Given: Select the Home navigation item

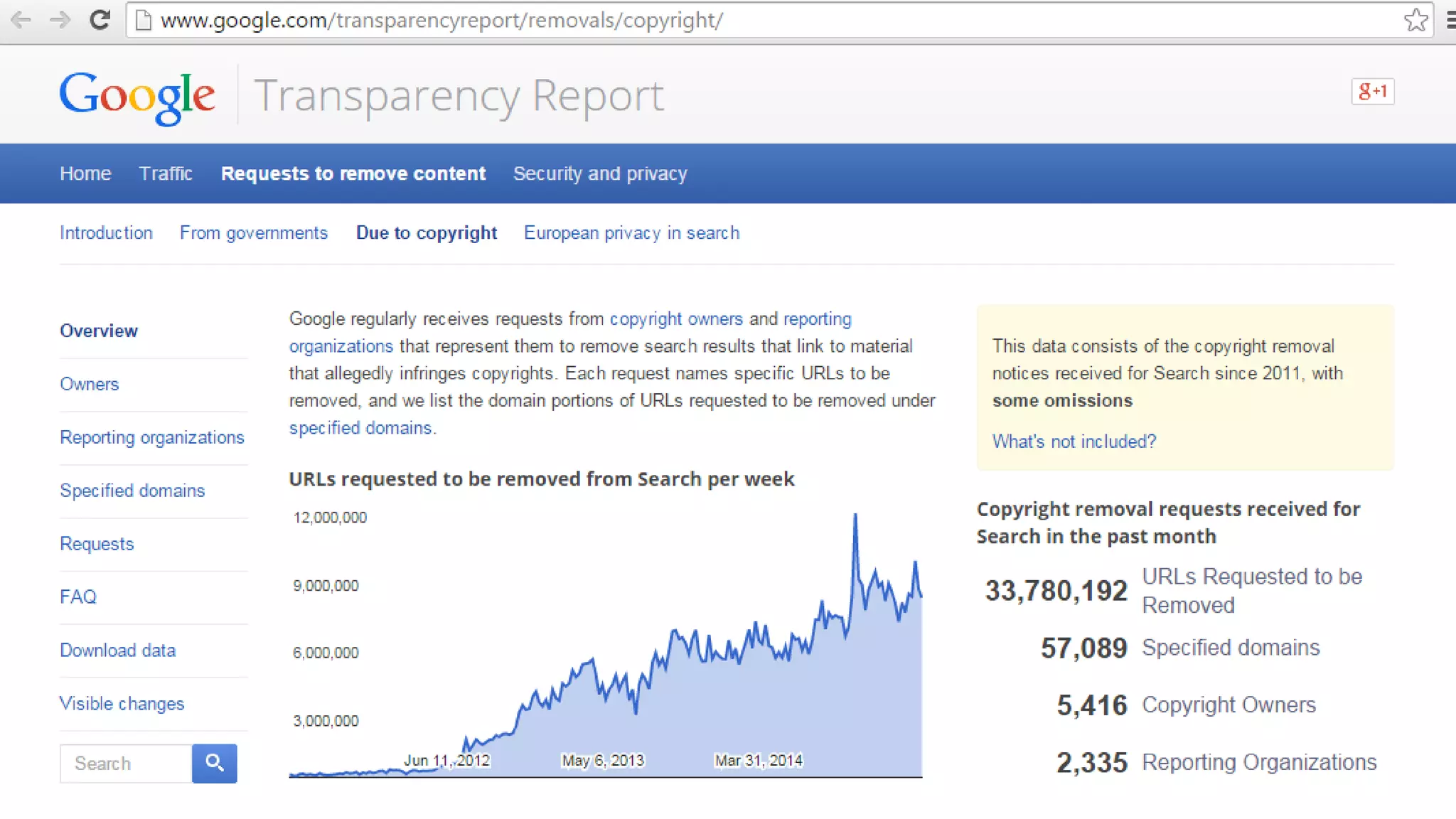Looking at the screenshot, I should [x=85, y=173].
